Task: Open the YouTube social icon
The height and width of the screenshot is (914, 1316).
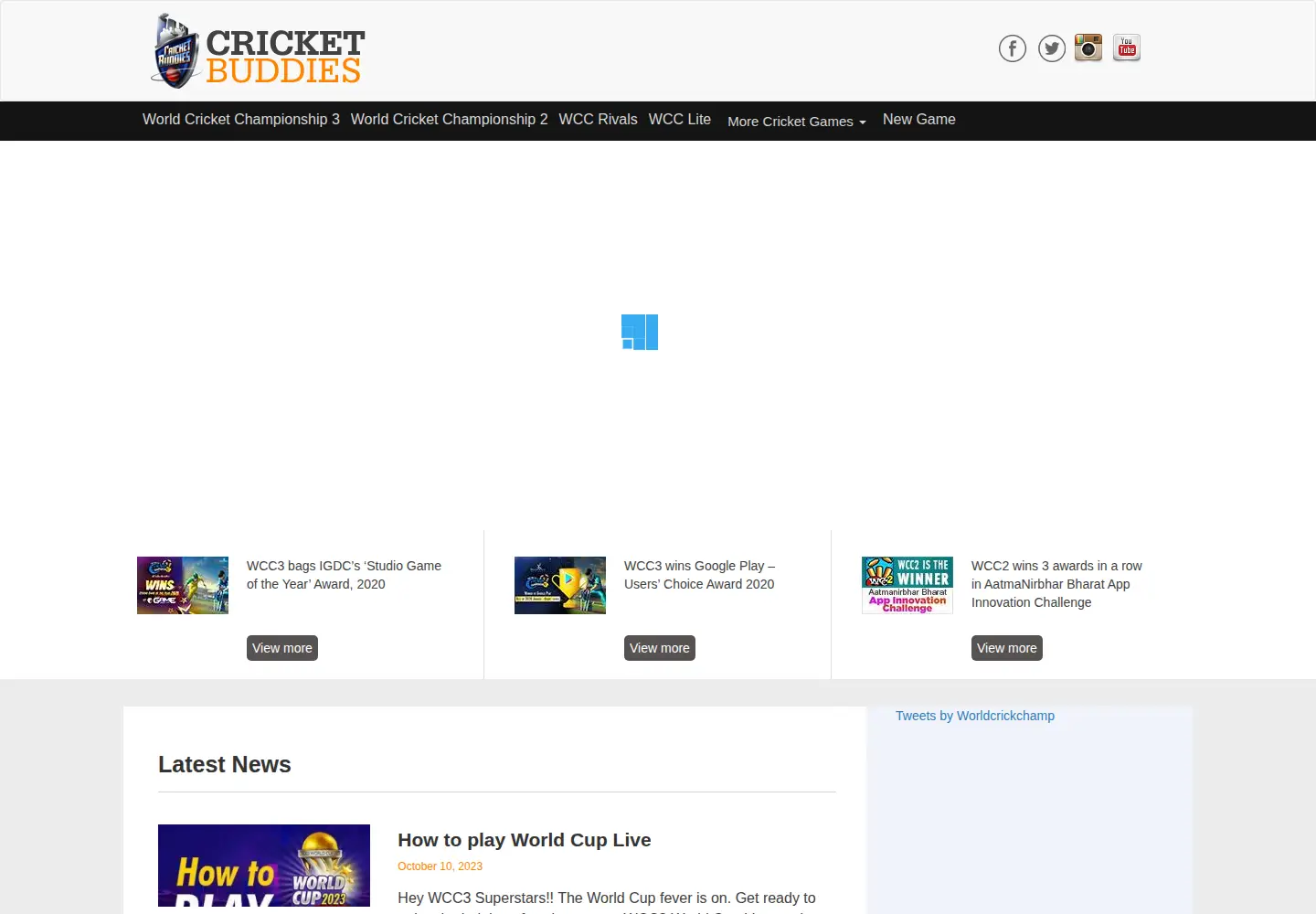Action: [1127, 48]
